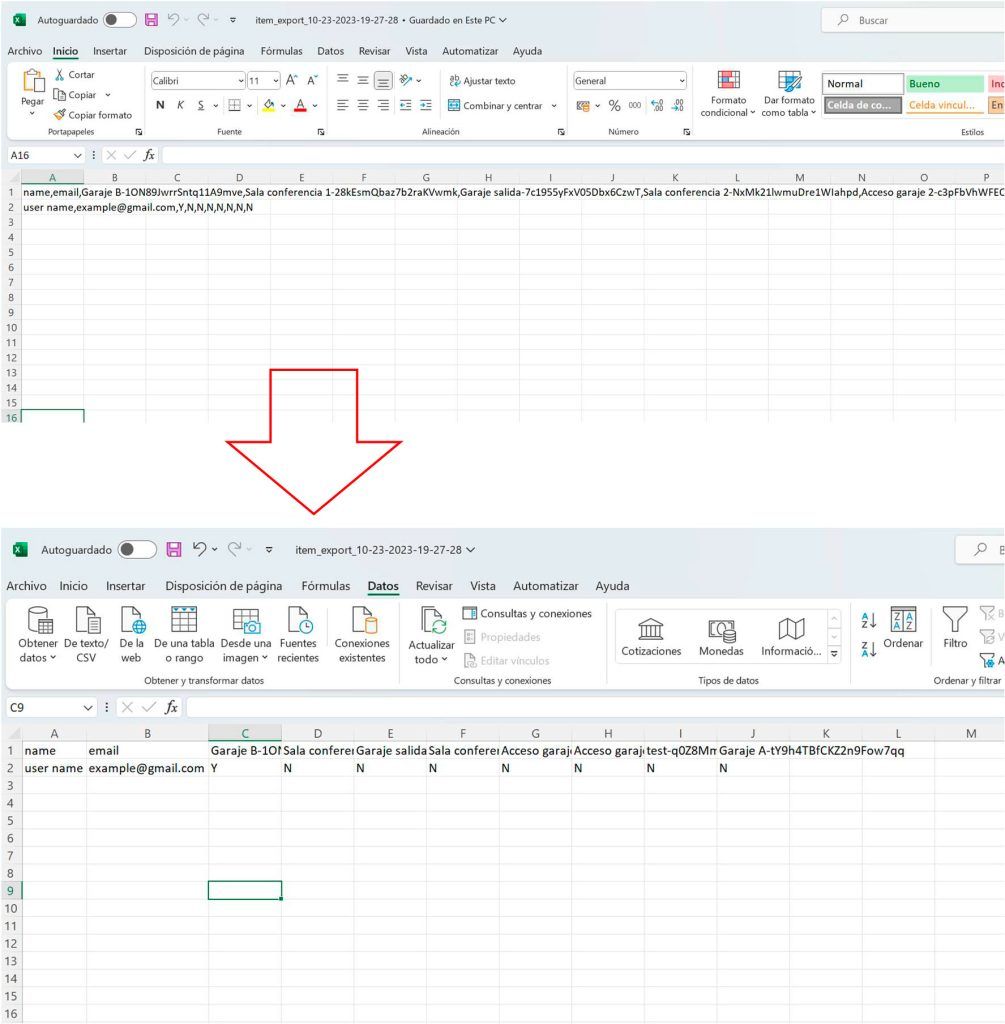
Task: Select the Copiar formato paintbrush
Action: tap(60, 115)
